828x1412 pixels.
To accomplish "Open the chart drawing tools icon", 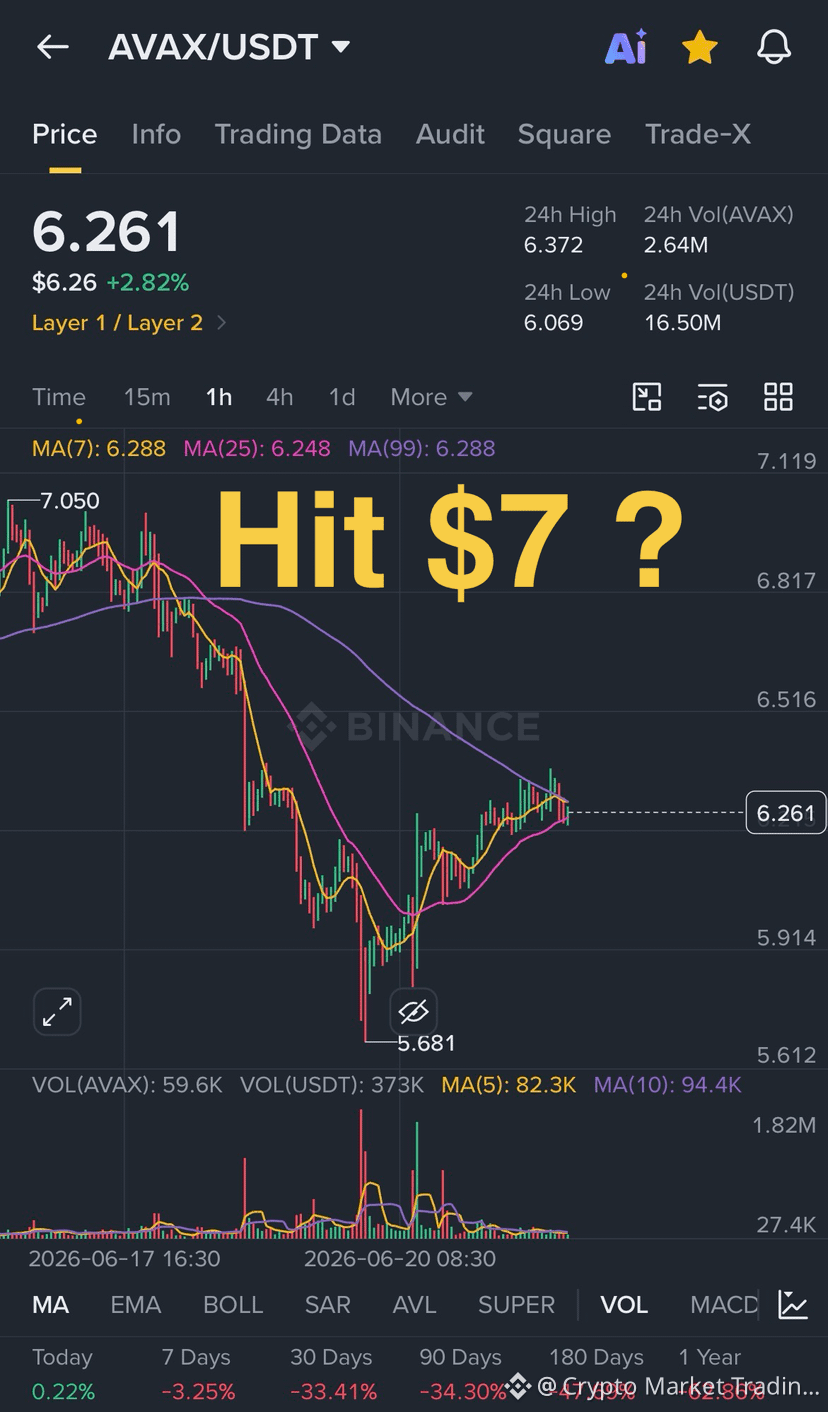I will coord(647,397).
